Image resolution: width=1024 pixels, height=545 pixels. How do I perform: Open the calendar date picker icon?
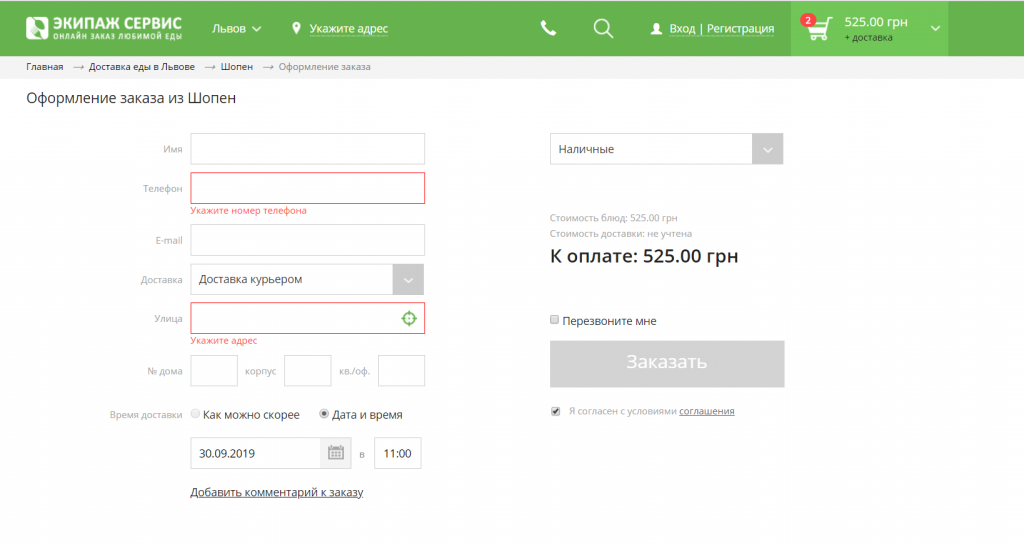[336, 453]
